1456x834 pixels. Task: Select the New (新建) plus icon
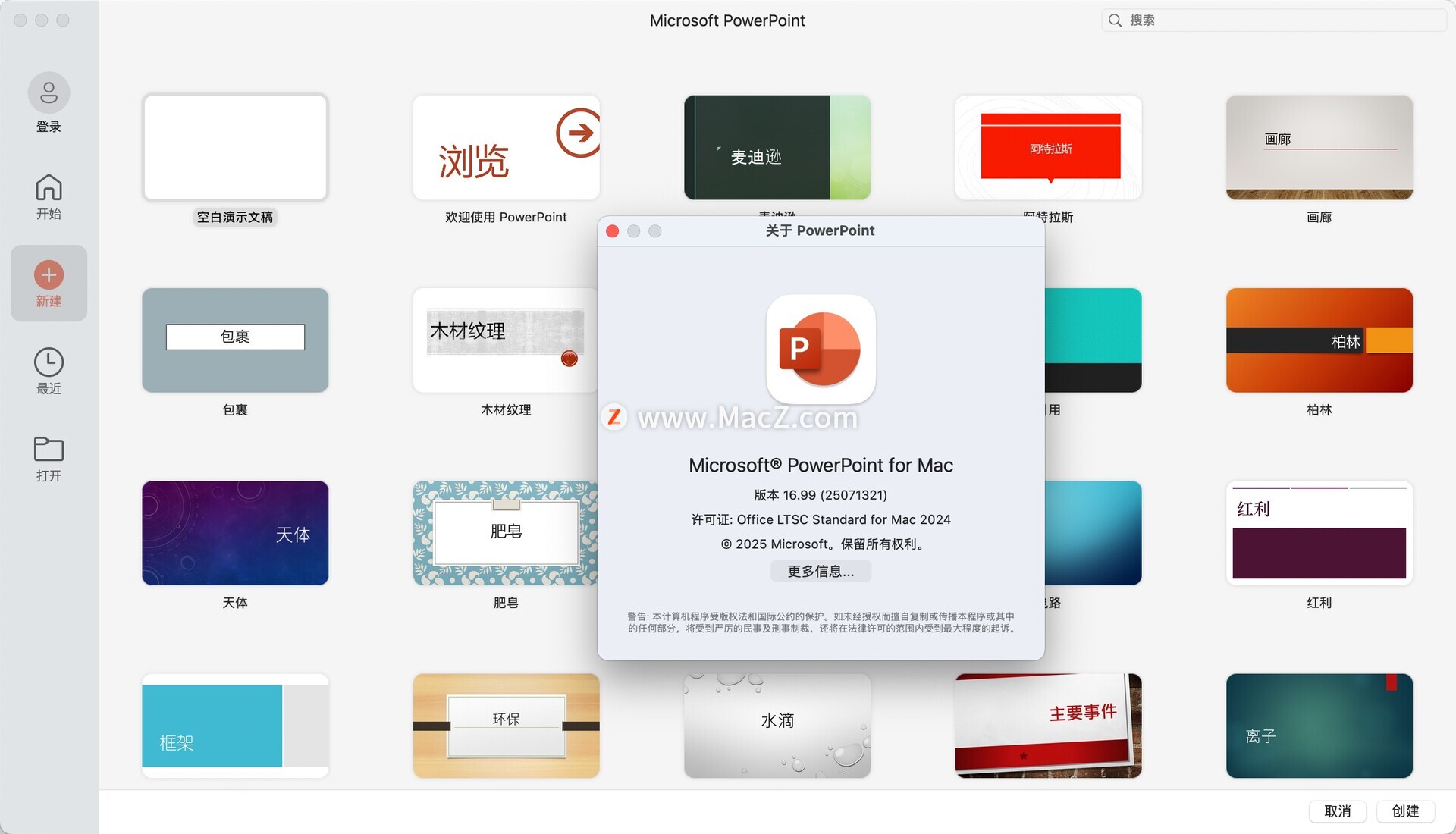(49, 274)
